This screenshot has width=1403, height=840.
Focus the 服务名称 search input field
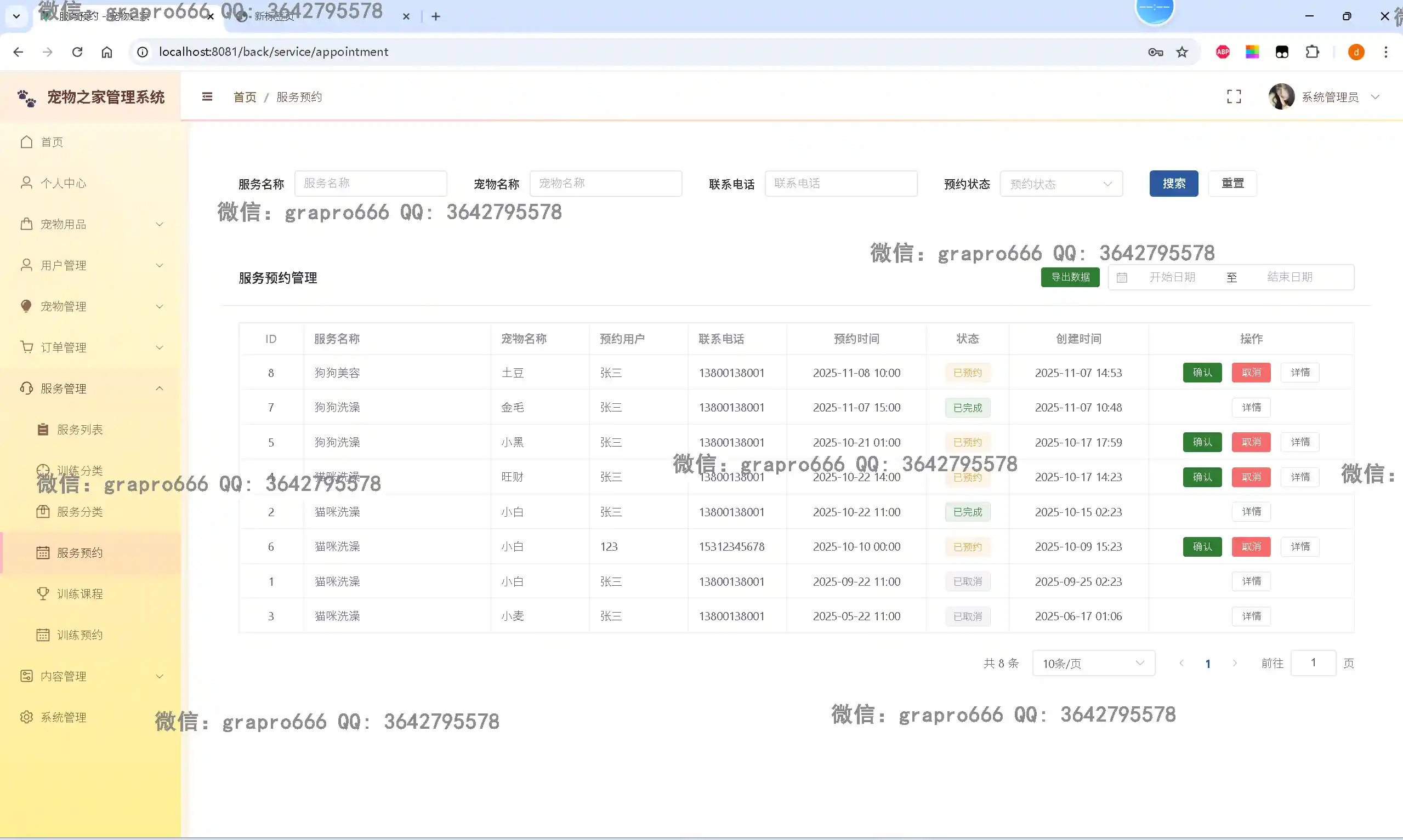(370, 184)
